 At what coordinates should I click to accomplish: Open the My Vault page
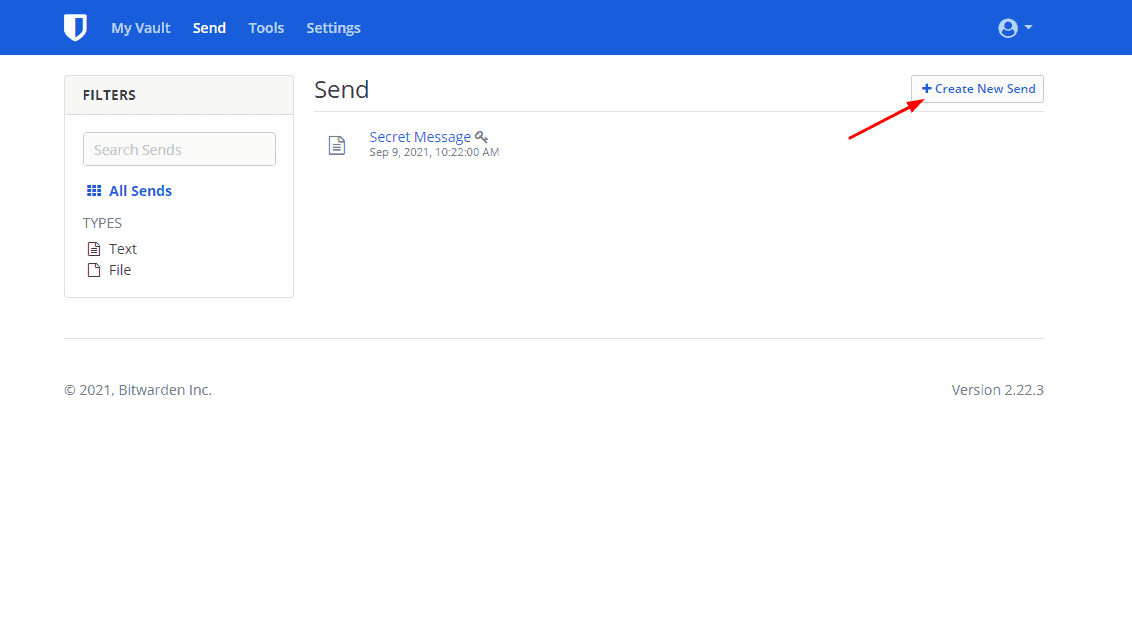pos(141,28)
